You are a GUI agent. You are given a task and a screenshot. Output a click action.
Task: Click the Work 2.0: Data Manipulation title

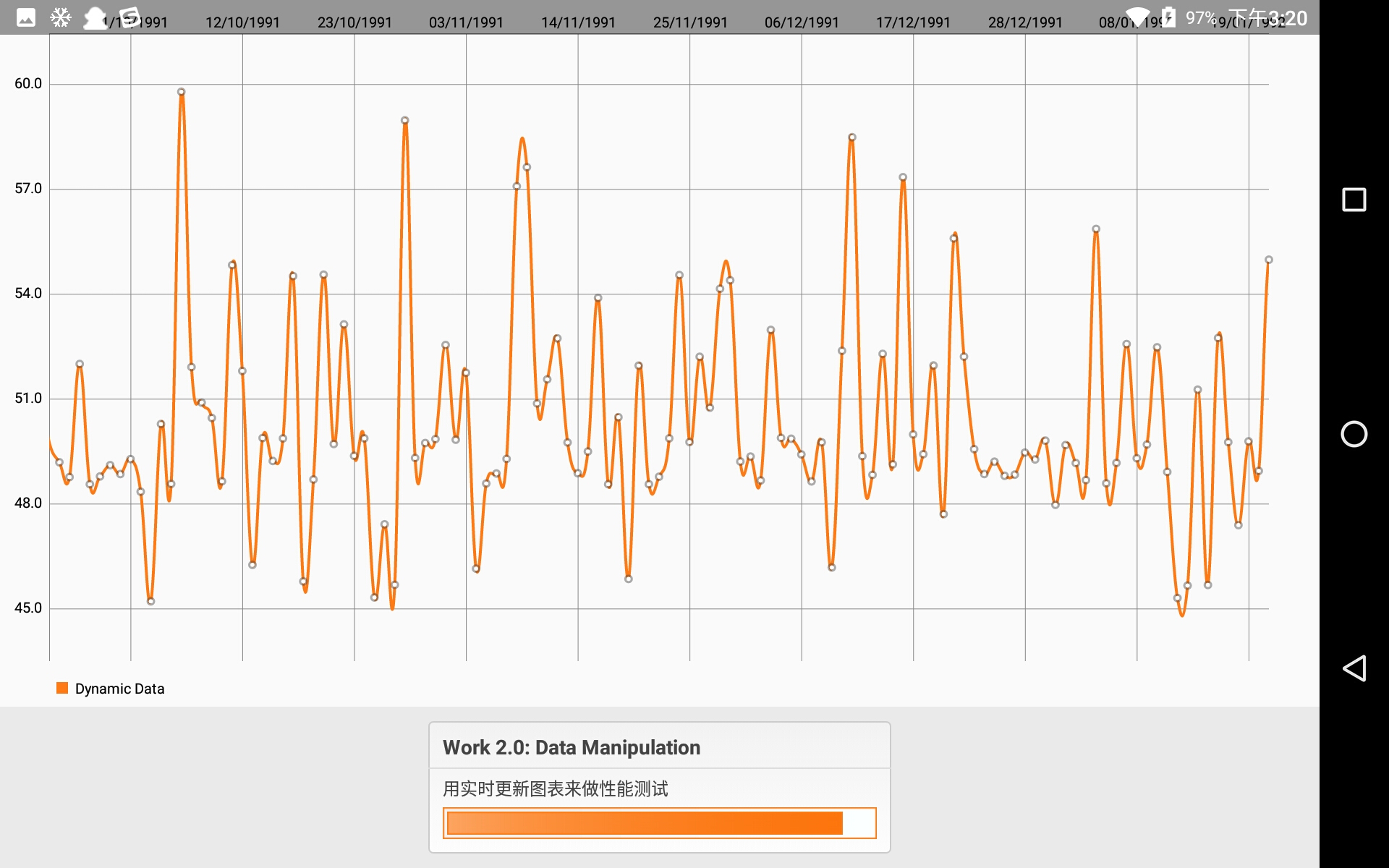tap(572, 747)
